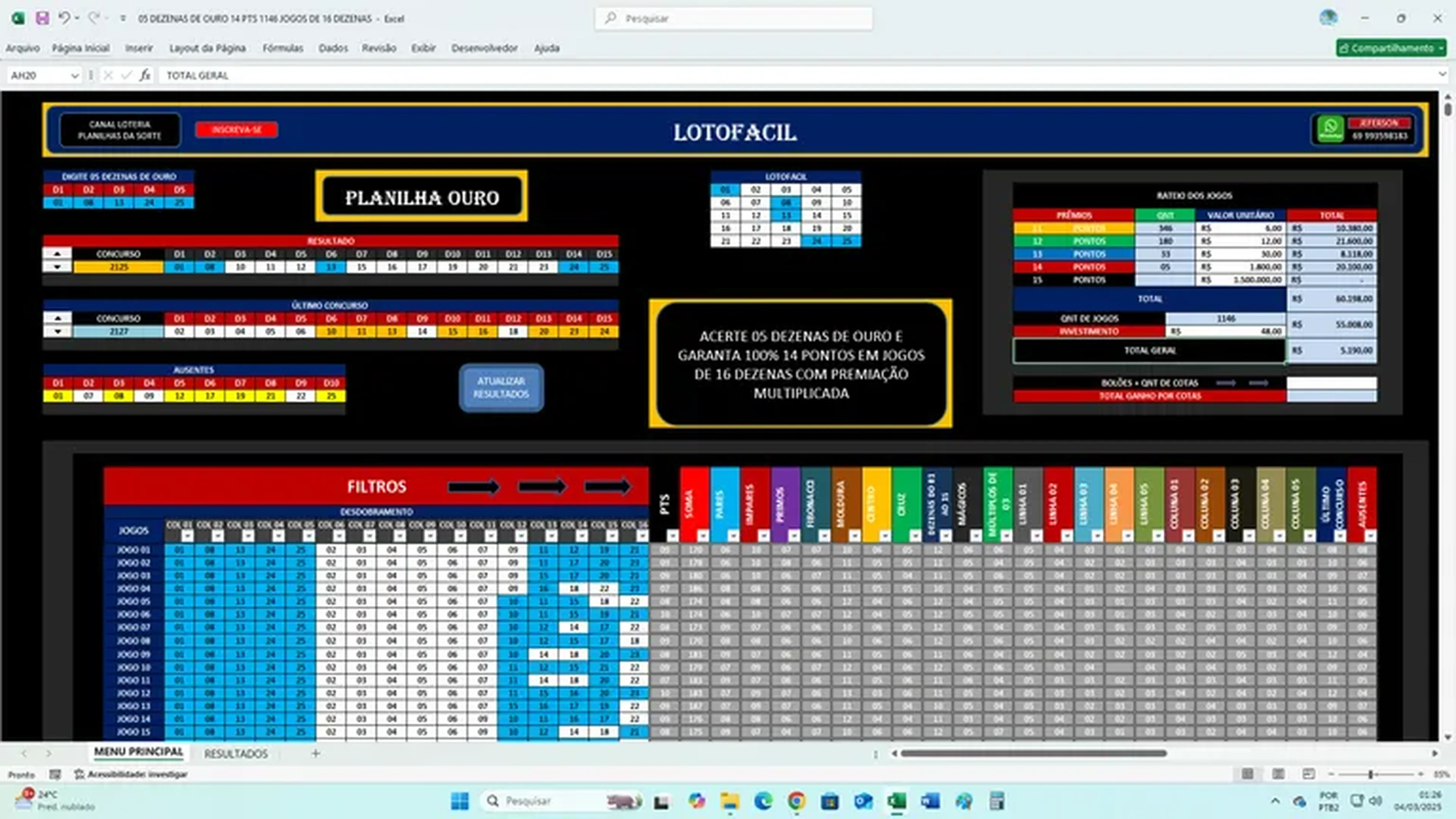Click the zoom out minus button

[1331, 774]
